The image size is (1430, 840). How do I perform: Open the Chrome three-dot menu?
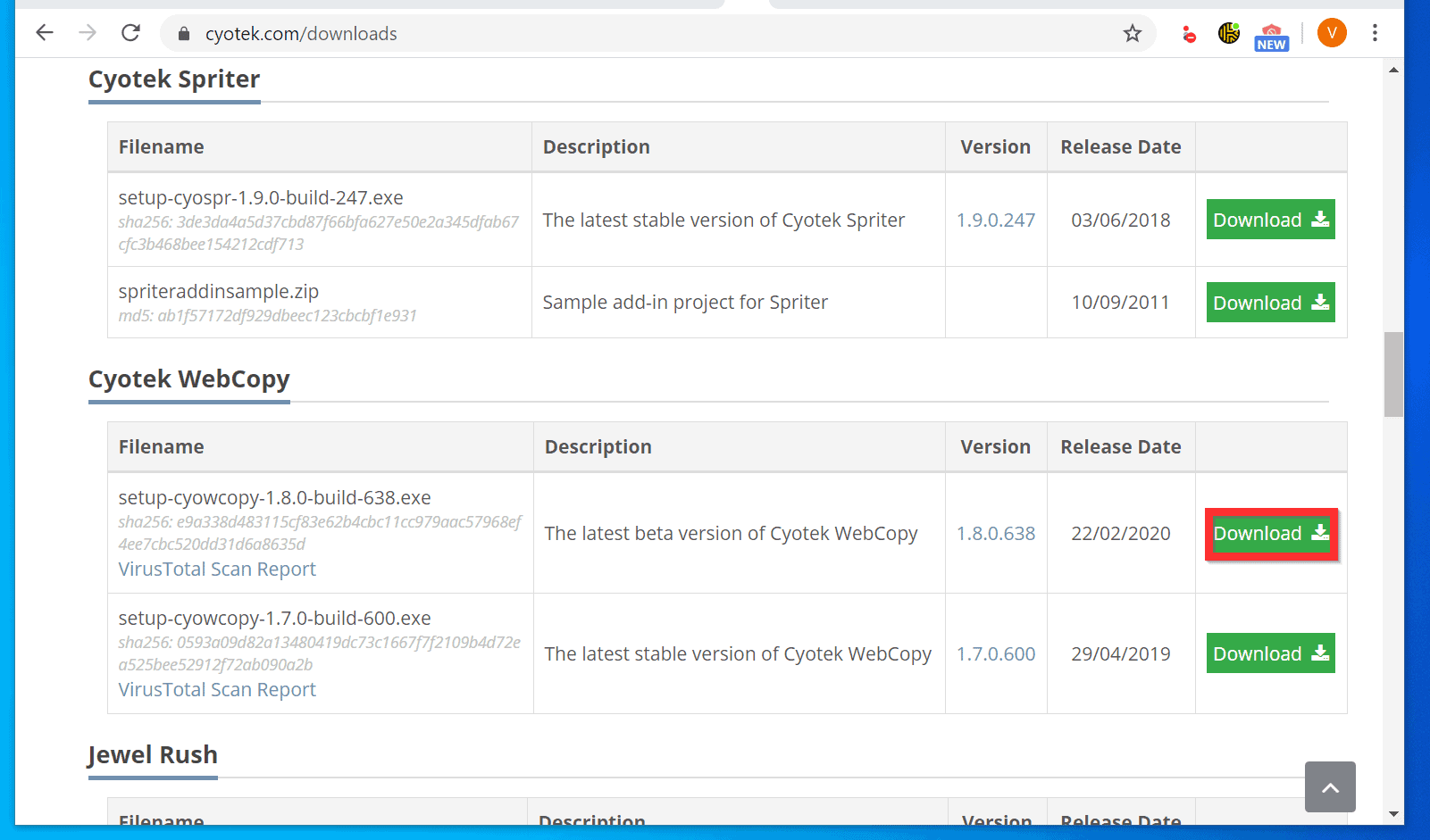coord(1375,33)
